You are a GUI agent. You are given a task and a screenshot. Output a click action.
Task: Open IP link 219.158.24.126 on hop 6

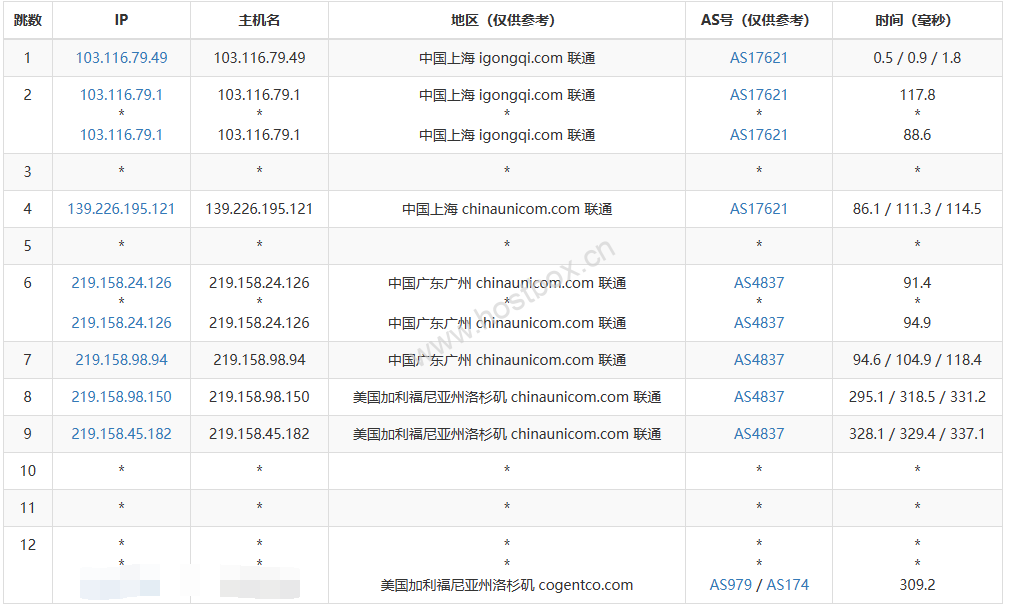121,282
